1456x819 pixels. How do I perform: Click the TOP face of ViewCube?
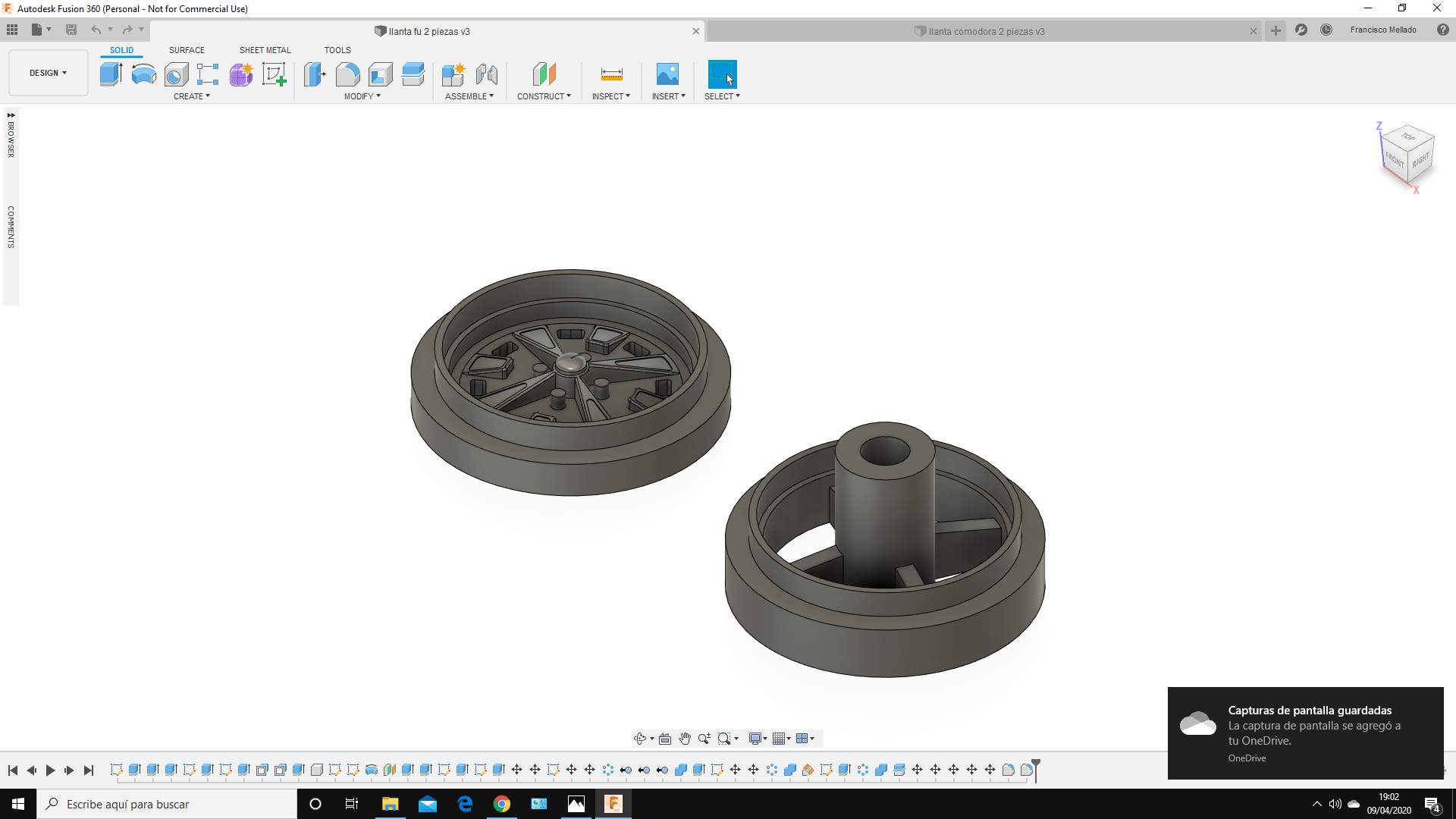[1408, 137]
